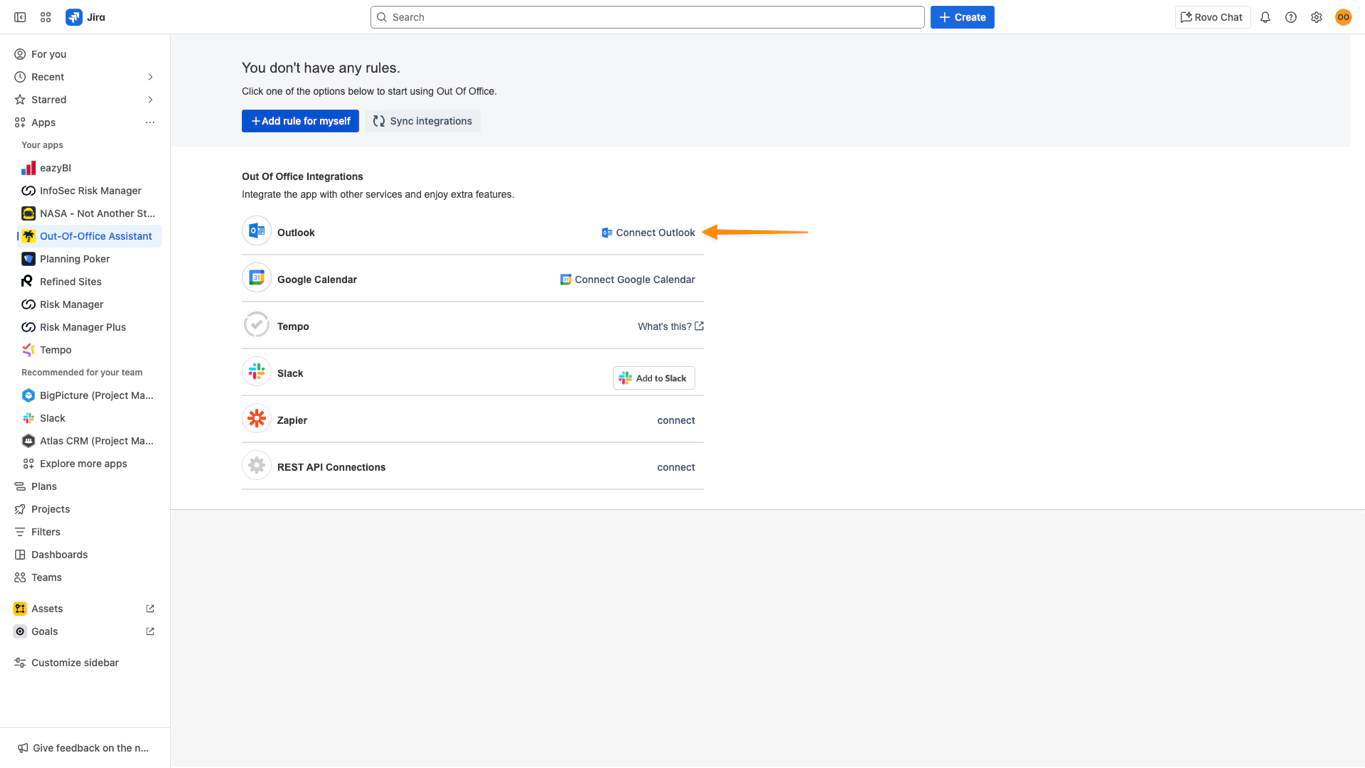Click the user profile avatar
This screenshot has height=768, width=1365.
coord(1343,17)
